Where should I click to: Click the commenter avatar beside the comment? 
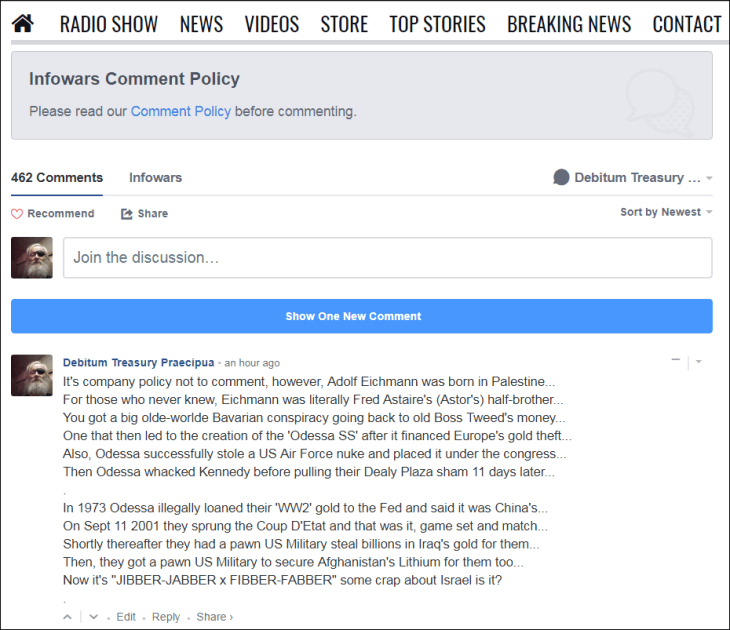(x=31, y=375)
